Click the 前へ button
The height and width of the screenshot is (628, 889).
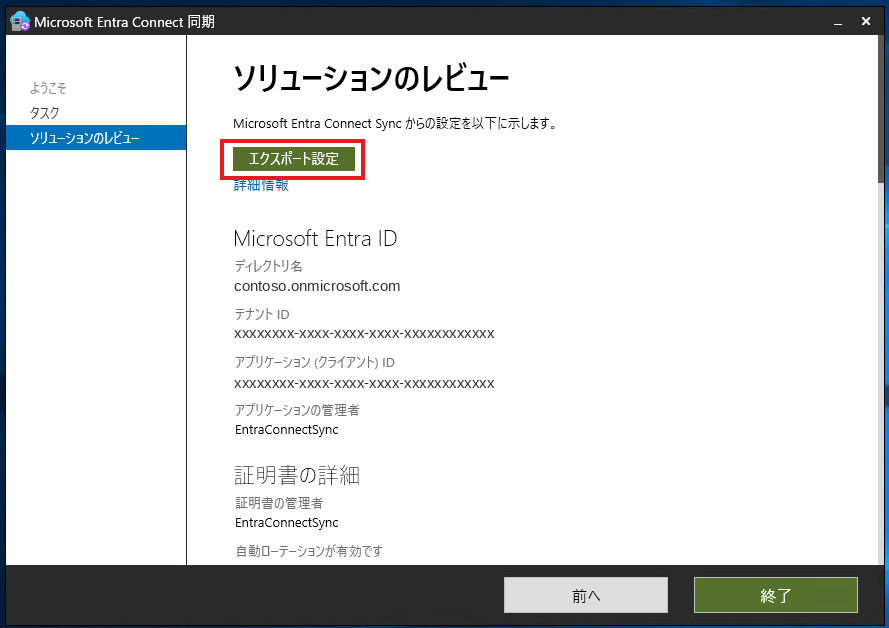586,595
